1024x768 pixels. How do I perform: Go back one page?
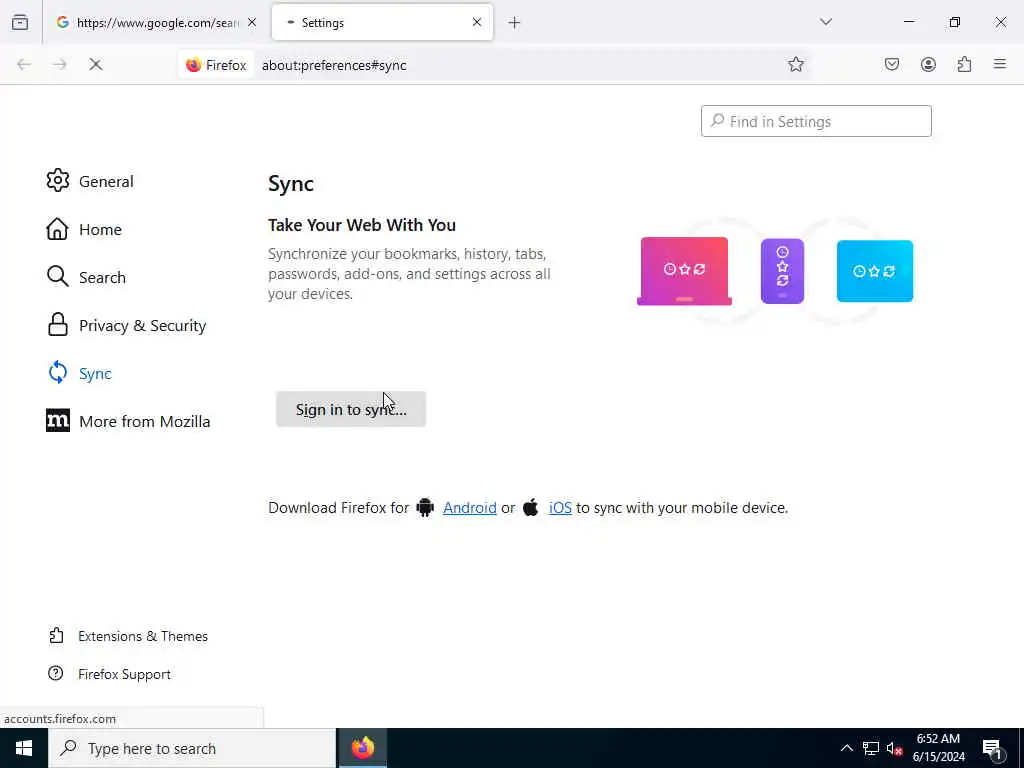(x=24, y=64)
